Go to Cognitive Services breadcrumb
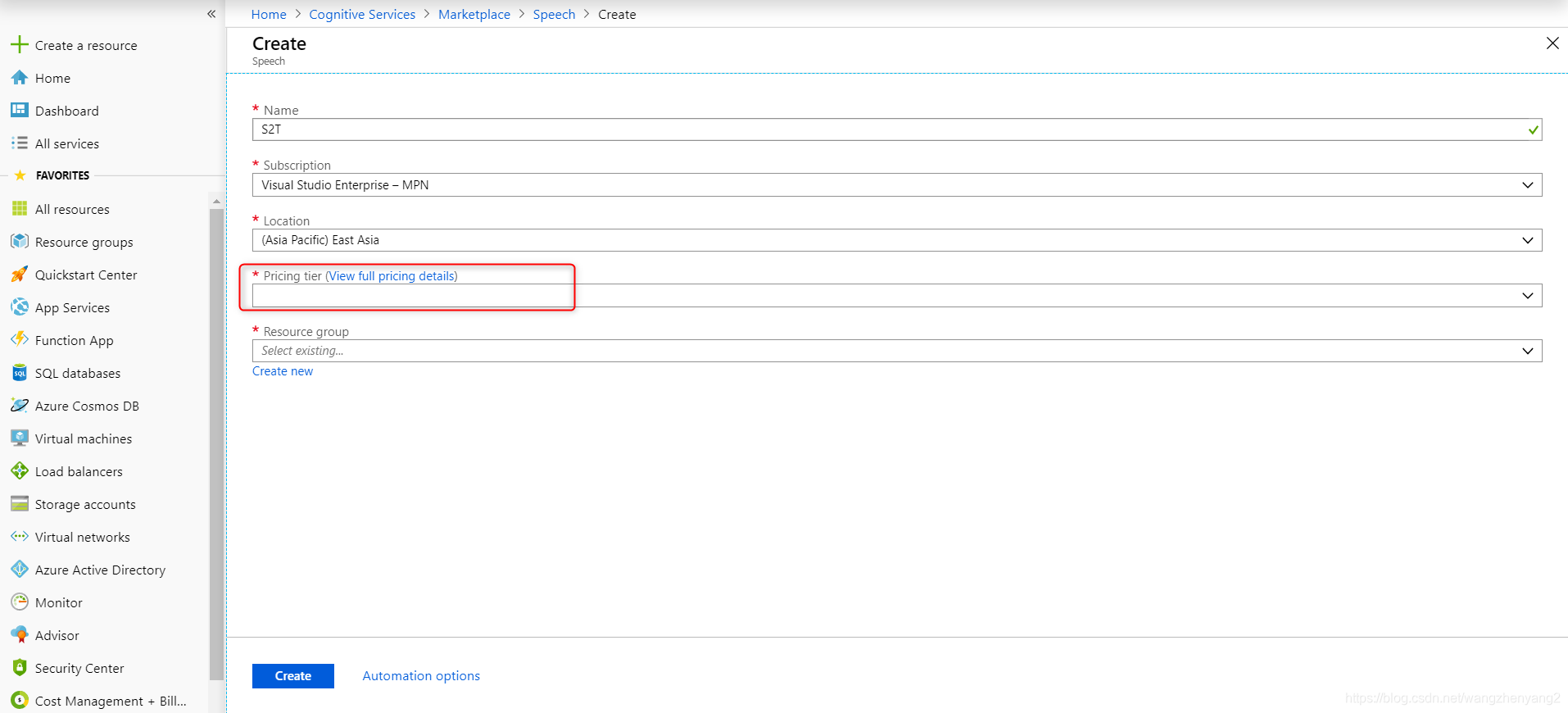Image resolution: width=1568 pixels, height=713 pixels. [362, 14]
